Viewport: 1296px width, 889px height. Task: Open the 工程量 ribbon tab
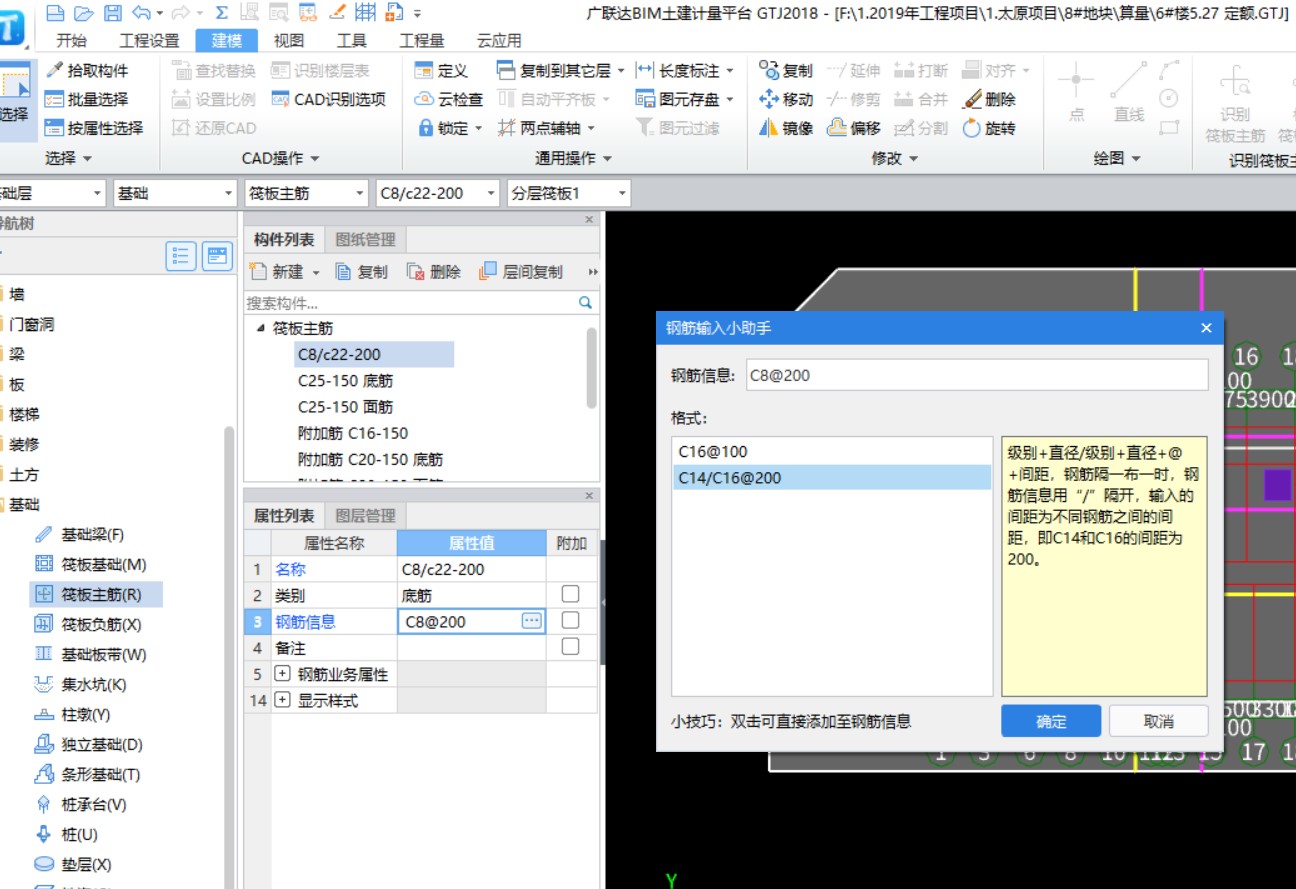coord(421,41)
